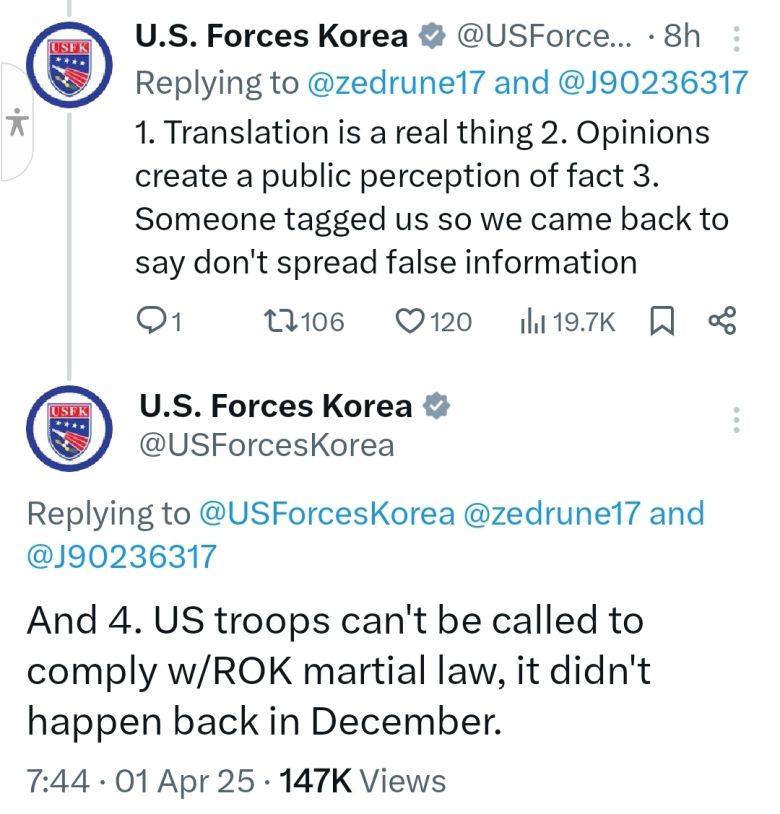780x814 pixels.
Task: Share the first tweet
Action: pyautogui.click(x=721, y=321)
